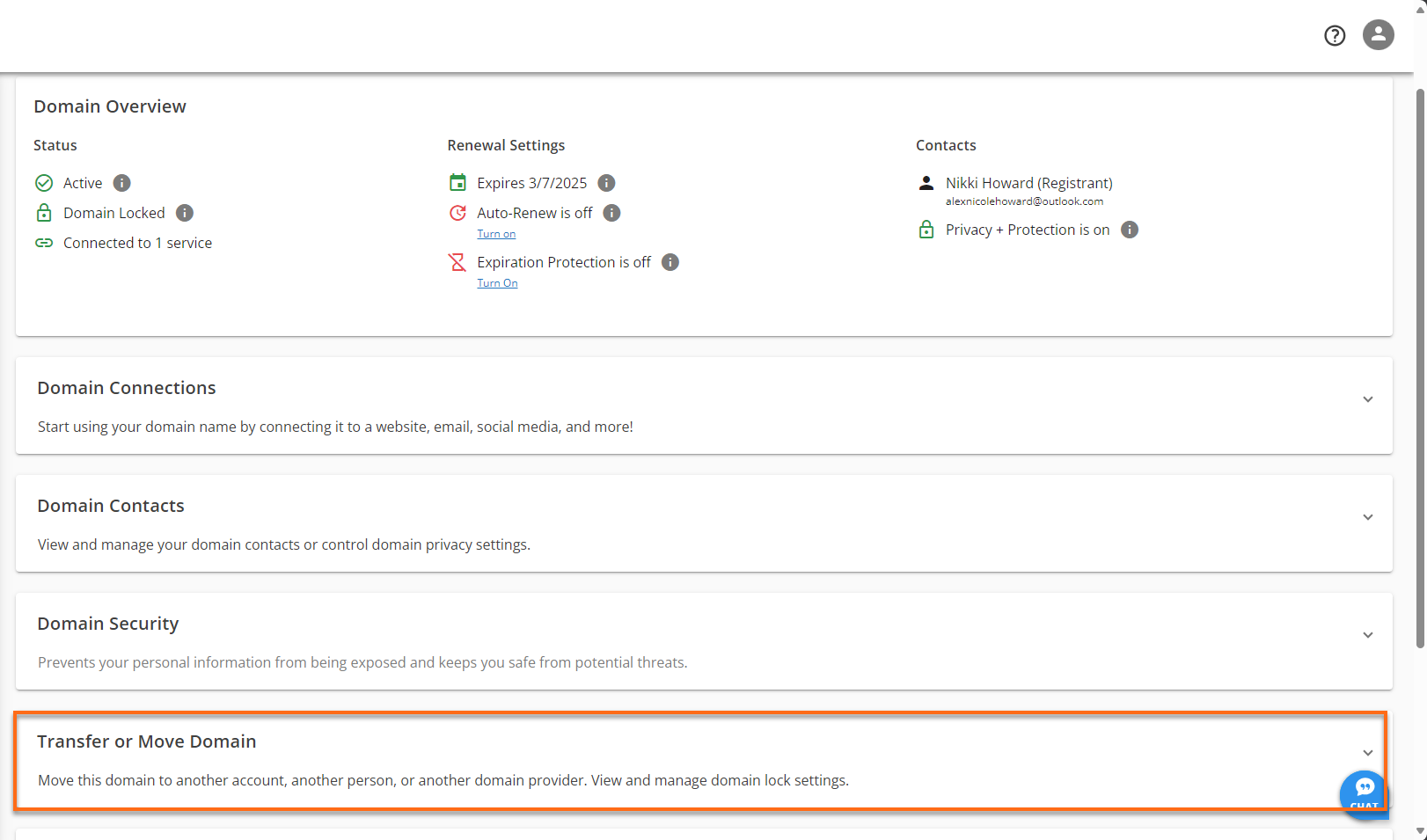This screenshot has width=1427, height=840.
Task: Click the Privacy + Protection lock icon
Action: (926, 229)
